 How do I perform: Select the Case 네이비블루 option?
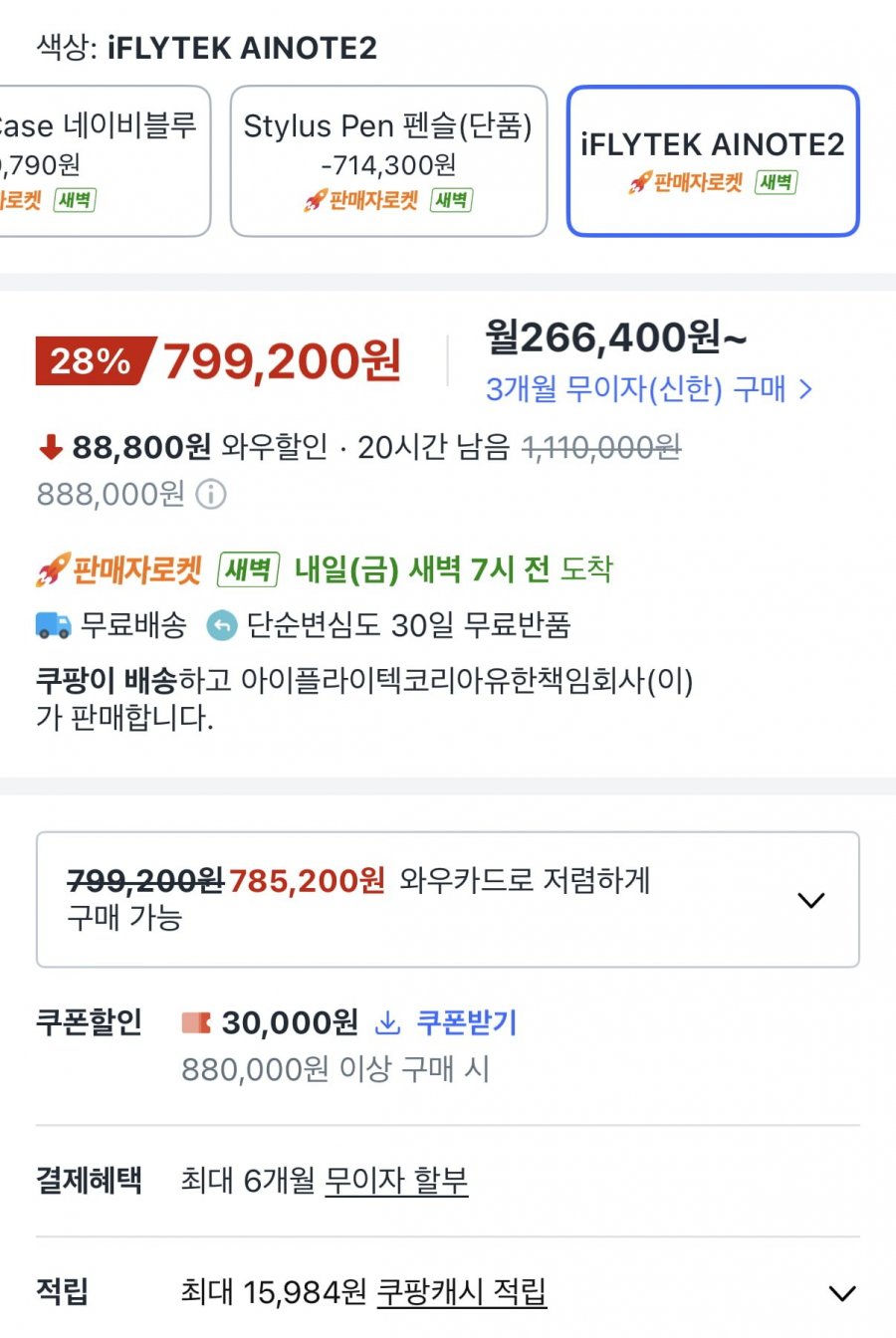(x=100, y=161)
